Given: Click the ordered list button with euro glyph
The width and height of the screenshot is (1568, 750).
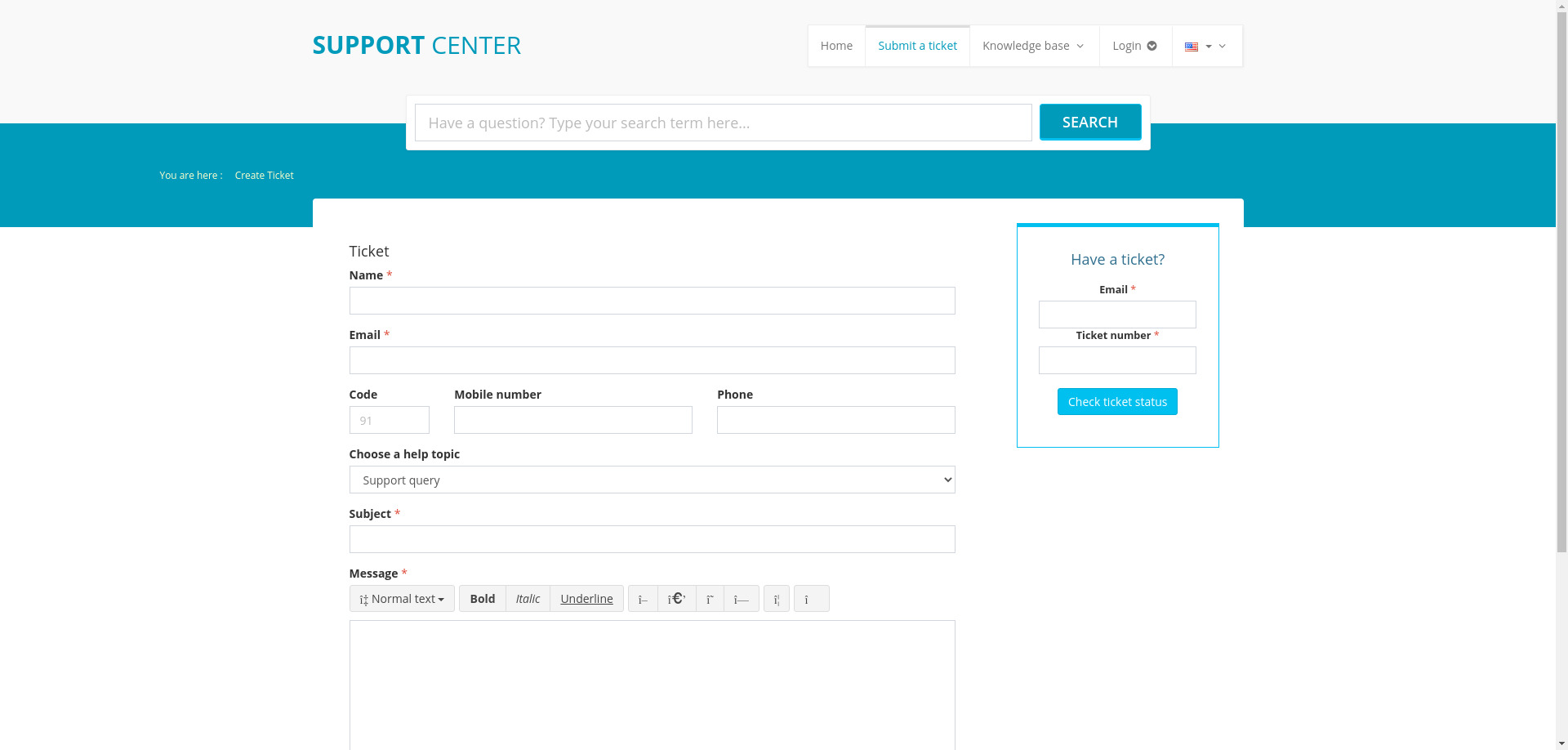Looking at the screenshot, I should [676, 599].
